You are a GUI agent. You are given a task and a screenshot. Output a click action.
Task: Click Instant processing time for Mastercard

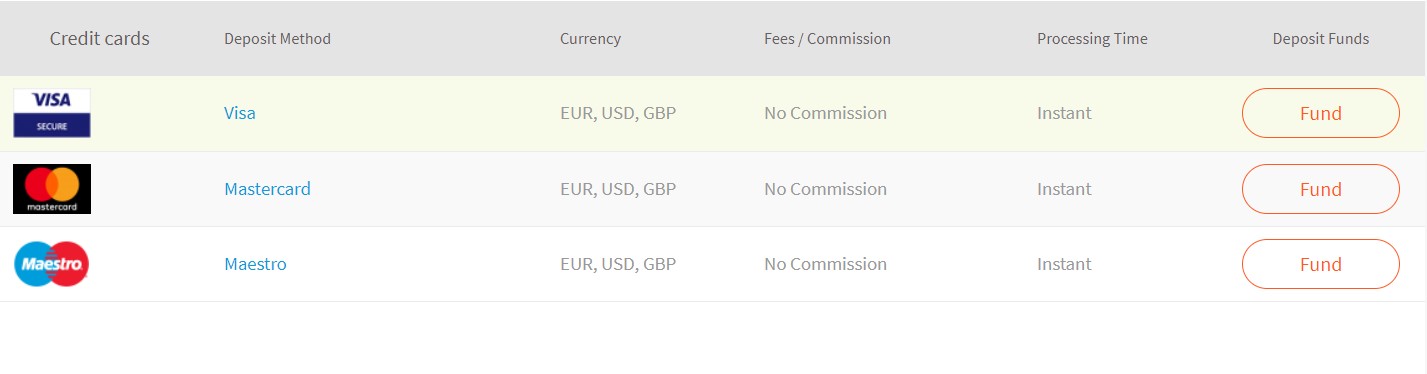[x=1064, y=189]
